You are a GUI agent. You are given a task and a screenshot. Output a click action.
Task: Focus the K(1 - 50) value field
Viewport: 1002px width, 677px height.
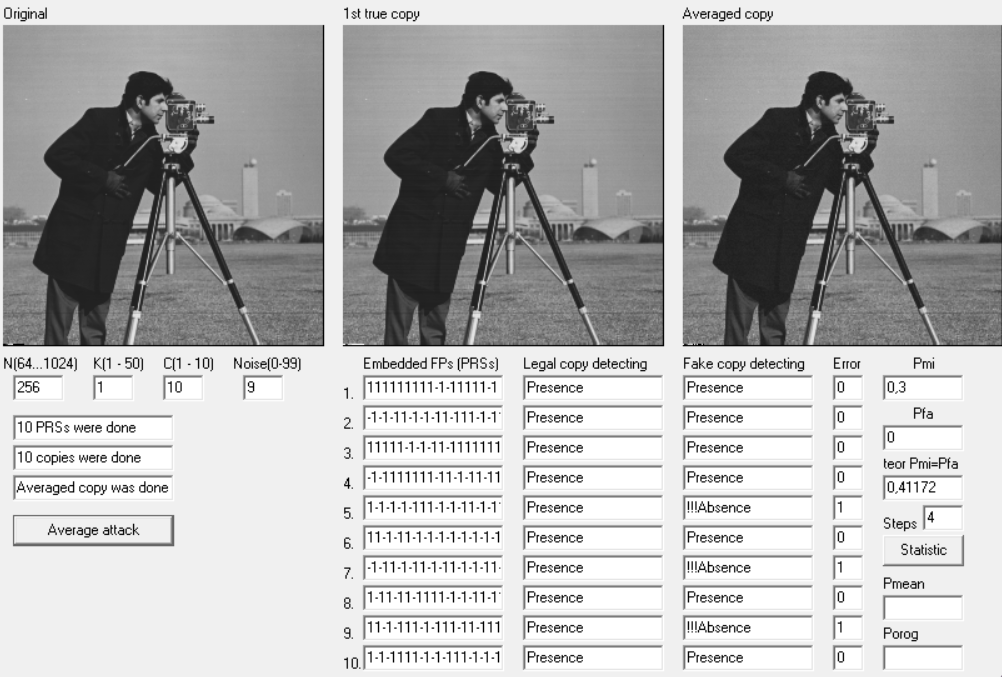pyautogui.click(x=113, y=387)
